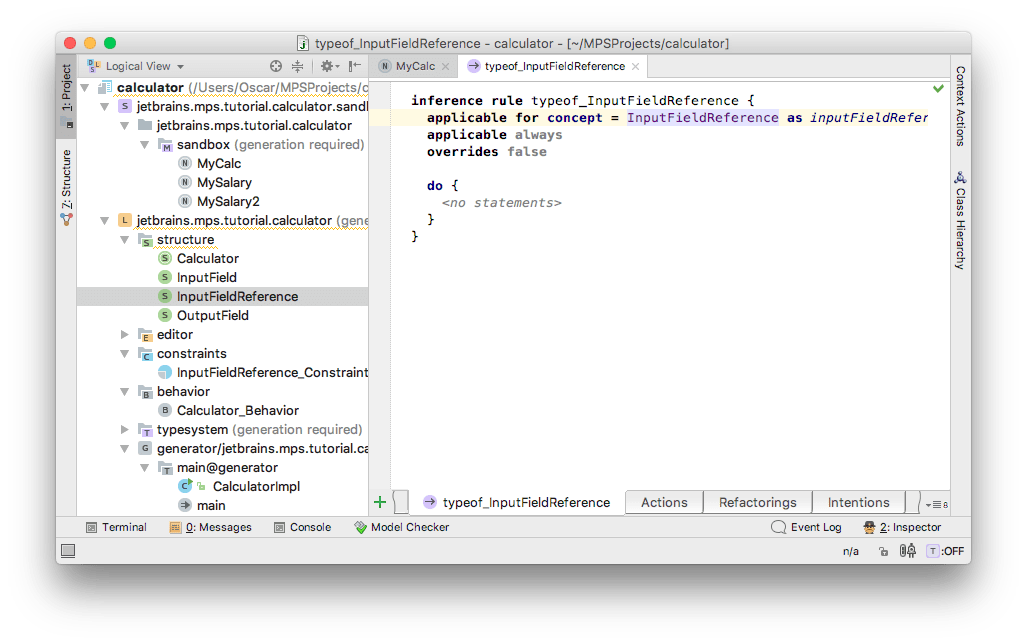The image size is (1027, 644).
Task: Hide the project panel with the hide icon
Action: click(354, 66)
